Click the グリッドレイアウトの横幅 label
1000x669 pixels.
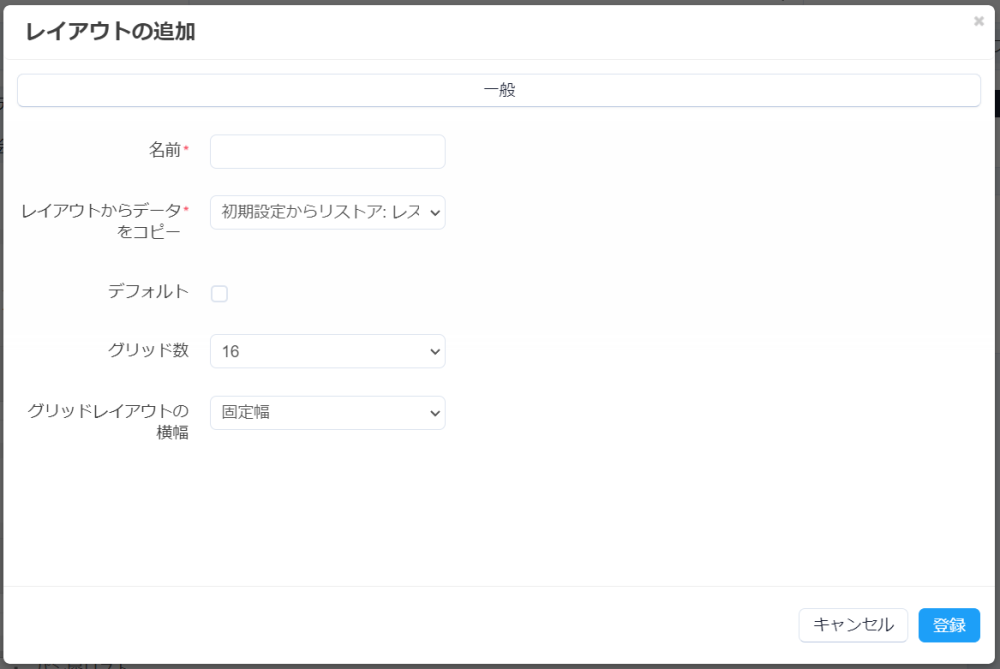pos(108,421)
